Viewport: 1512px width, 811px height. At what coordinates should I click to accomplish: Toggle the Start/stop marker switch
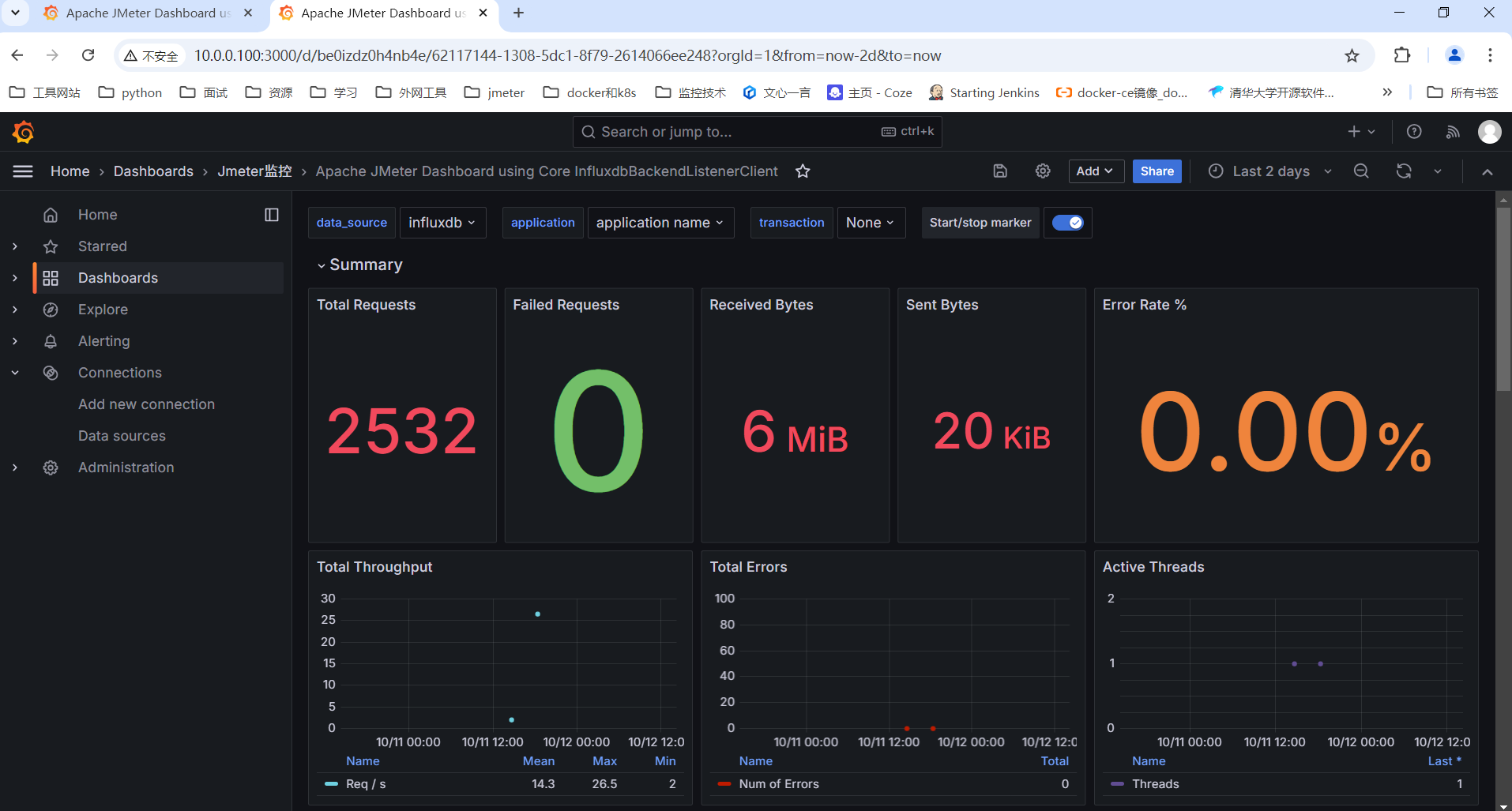point(1068,223)
